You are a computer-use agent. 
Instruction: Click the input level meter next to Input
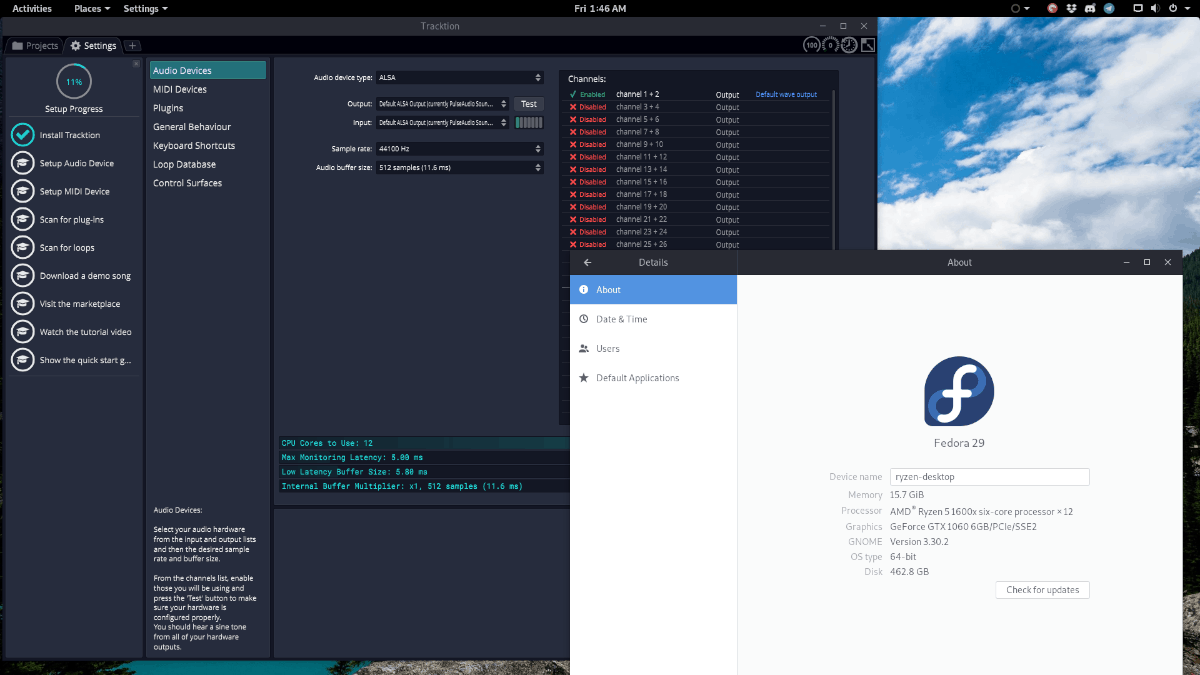529,123
